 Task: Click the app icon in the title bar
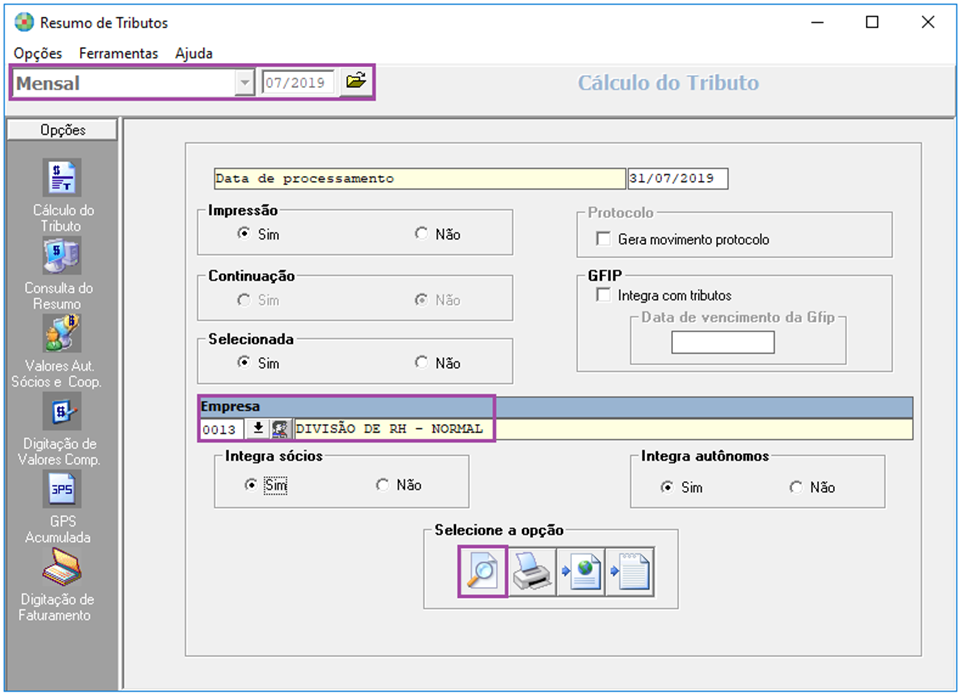24,23
